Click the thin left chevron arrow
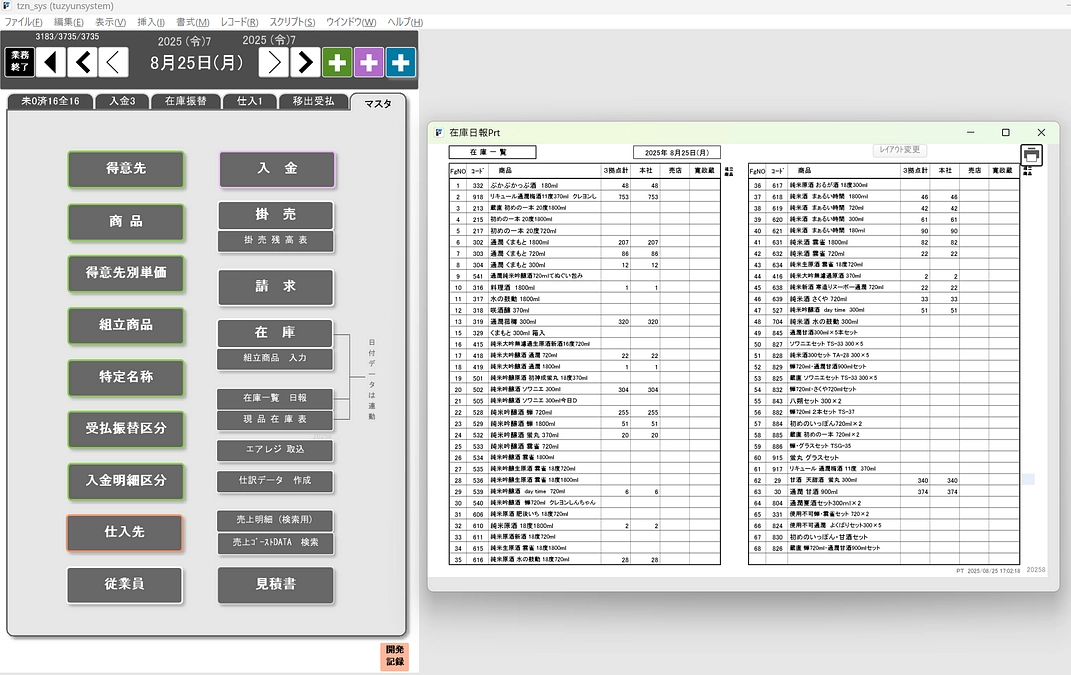1071x675 pixels. click(114, 62)
